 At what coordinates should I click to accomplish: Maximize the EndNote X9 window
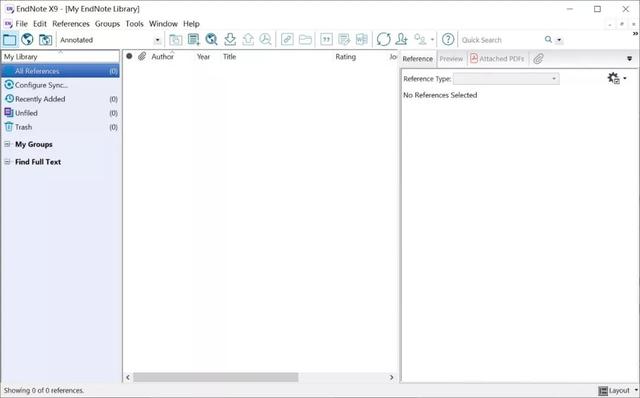[598, 9]
